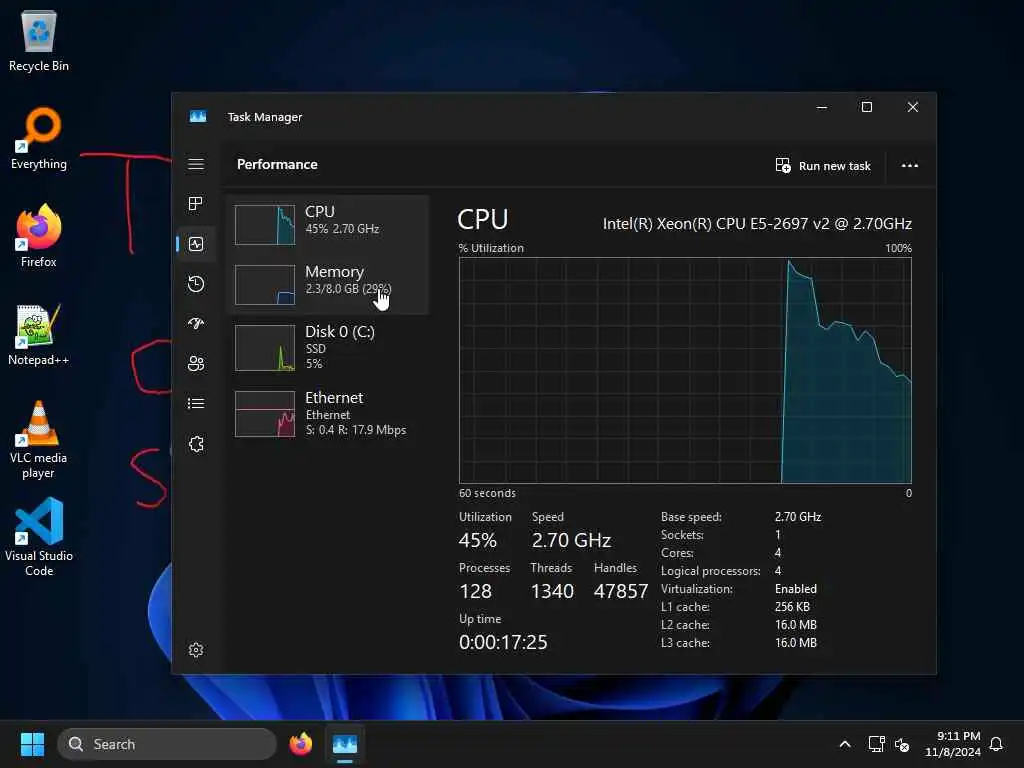Close the Task Manager window
Screen dimensions: 1024x768
coord(913,107)
